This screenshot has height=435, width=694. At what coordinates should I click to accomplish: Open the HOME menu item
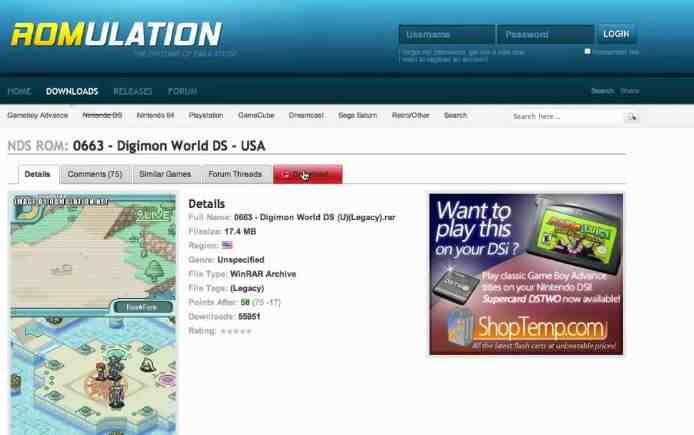[19, 92]
